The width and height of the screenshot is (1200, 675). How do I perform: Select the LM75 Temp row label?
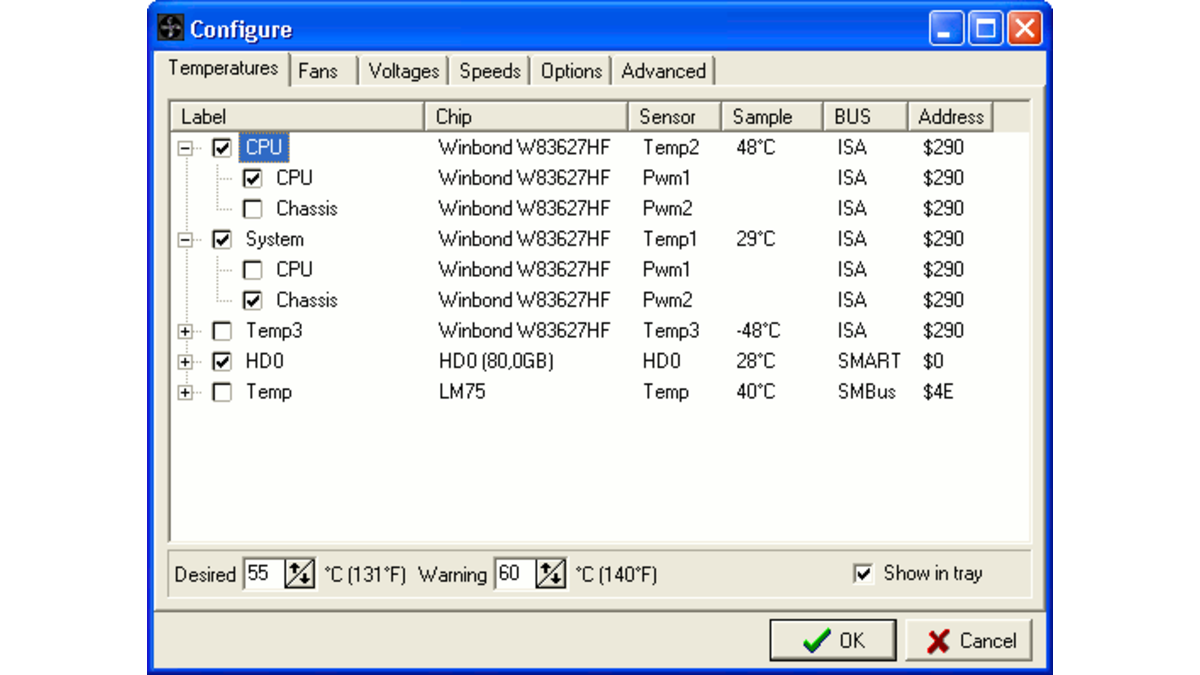[269, 392]
